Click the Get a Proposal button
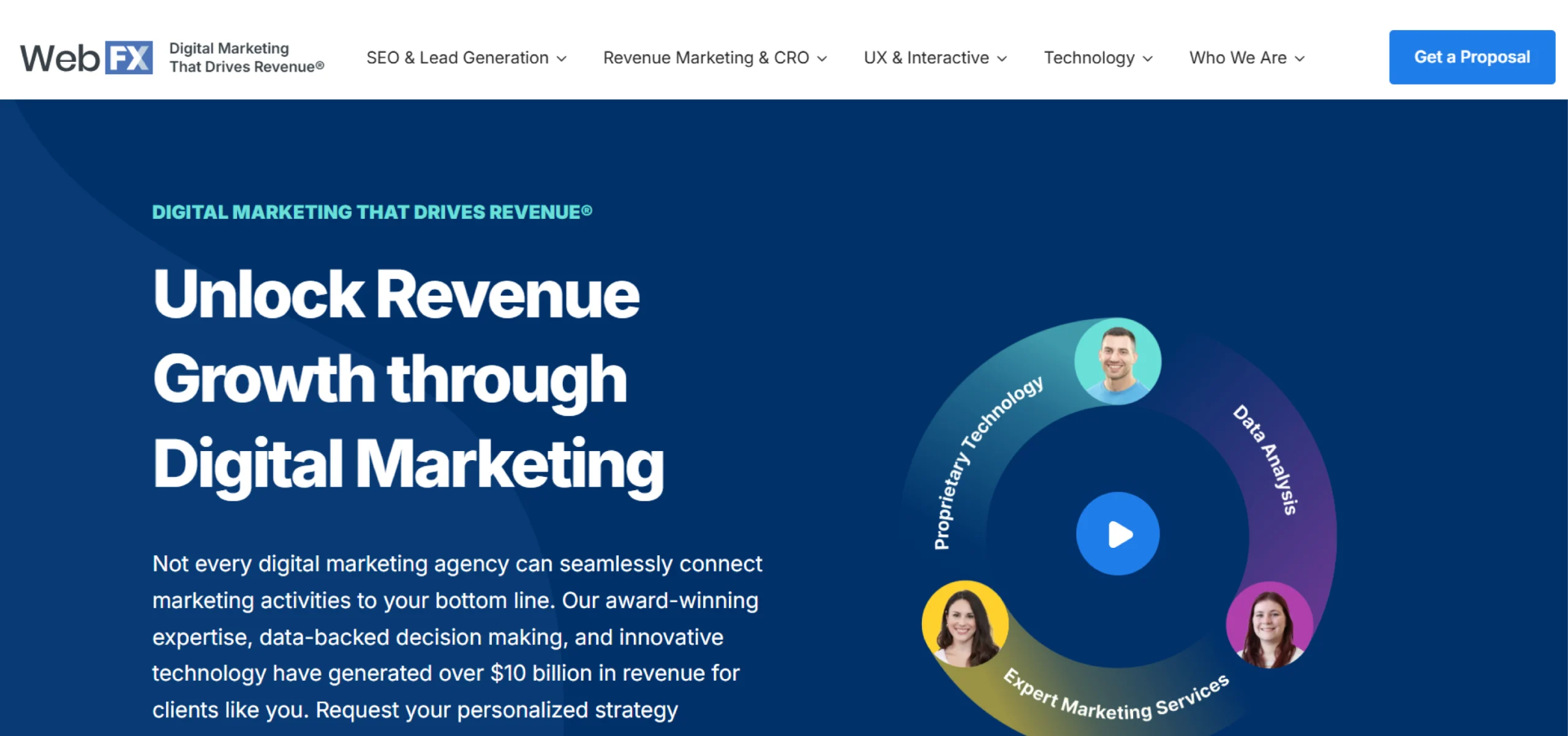The width and height of the screenshot is (1568, 736). [x=1471, y=57]
